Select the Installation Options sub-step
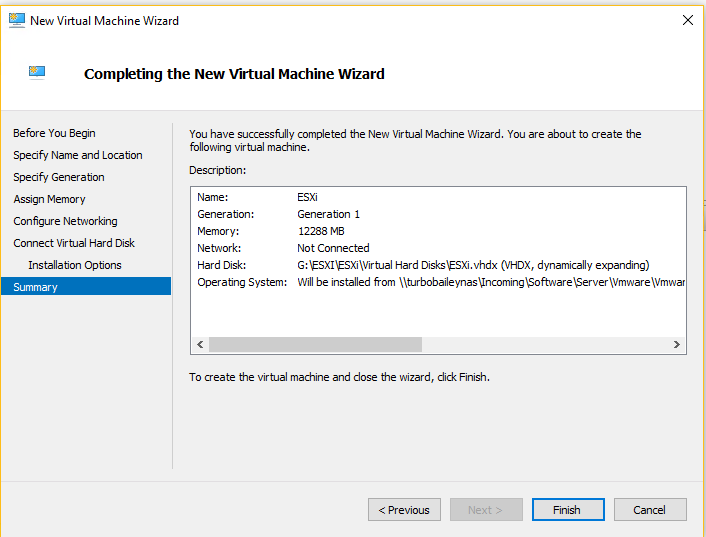706x537 pixels. point(75,265)
